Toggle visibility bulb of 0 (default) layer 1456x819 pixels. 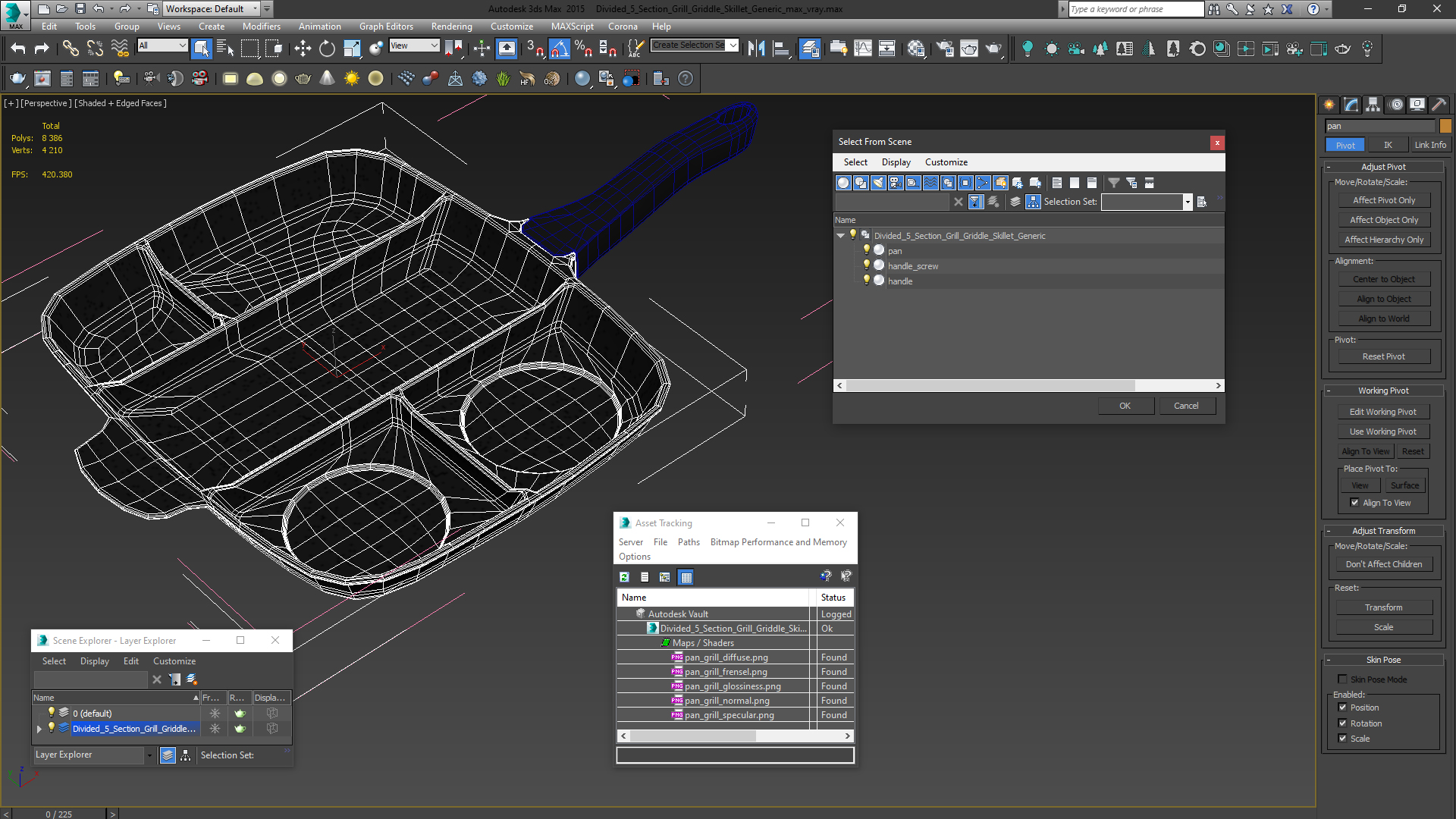click(x=52, y=712)
